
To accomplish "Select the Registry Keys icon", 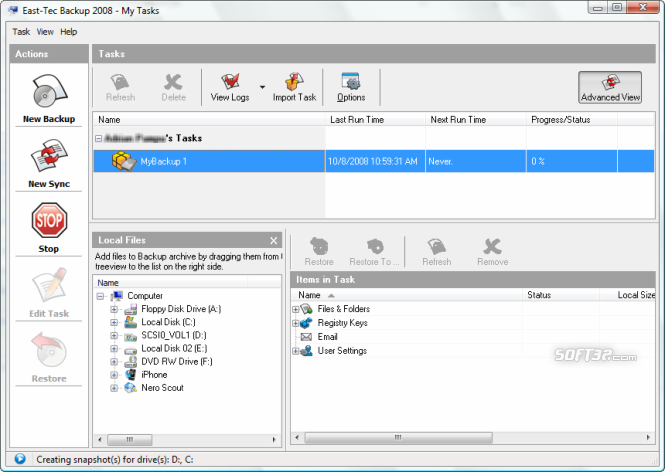I will [307, 323].
